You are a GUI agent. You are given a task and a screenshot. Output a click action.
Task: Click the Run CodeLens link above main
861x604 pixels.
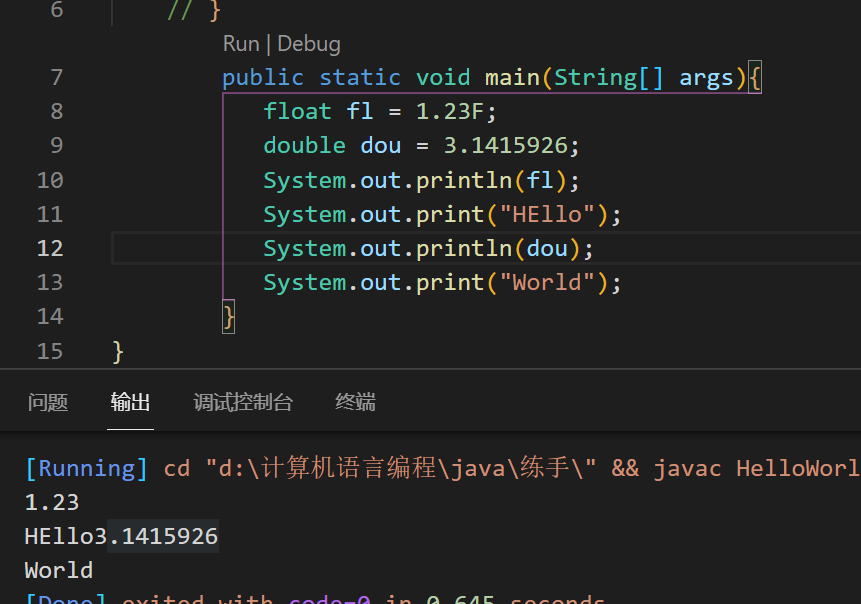pyautogui.click(x=240, y=43)
